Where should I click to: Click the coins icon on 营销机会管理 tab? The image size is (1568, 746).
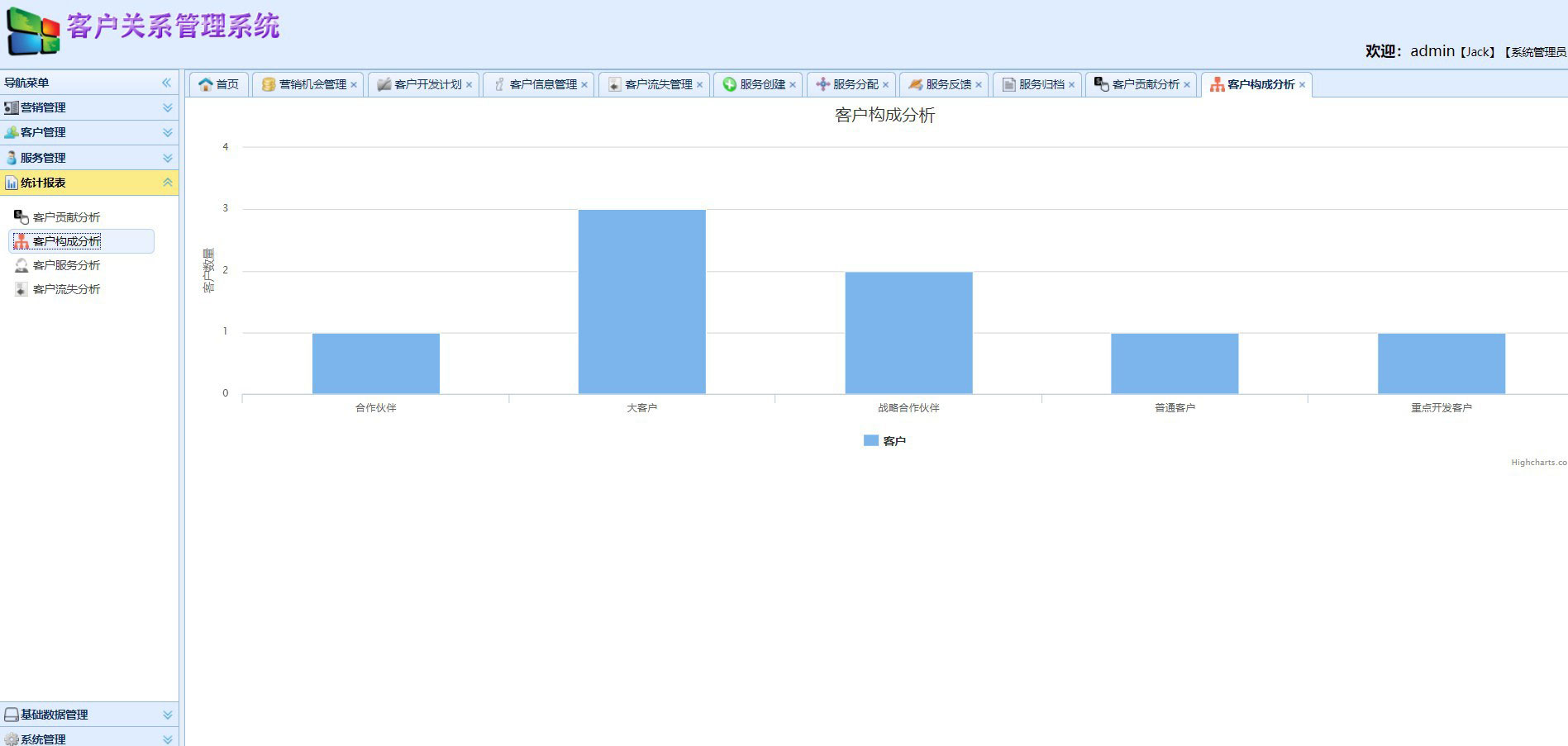269,84
